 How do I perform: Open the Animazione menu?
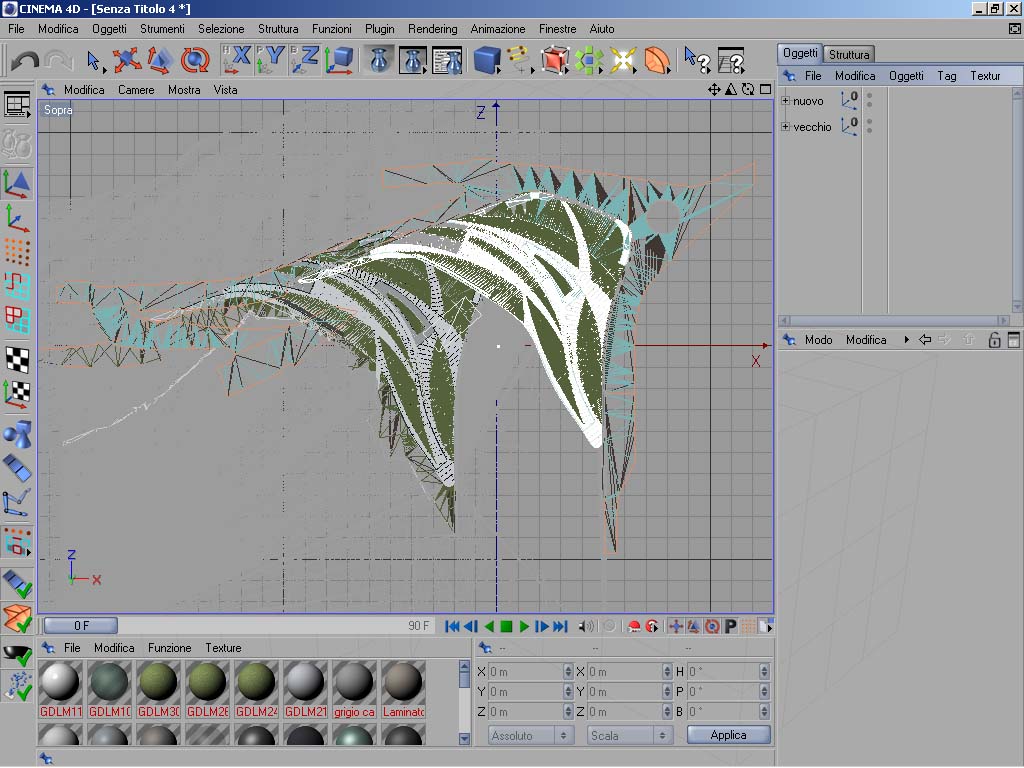(498, 29)
